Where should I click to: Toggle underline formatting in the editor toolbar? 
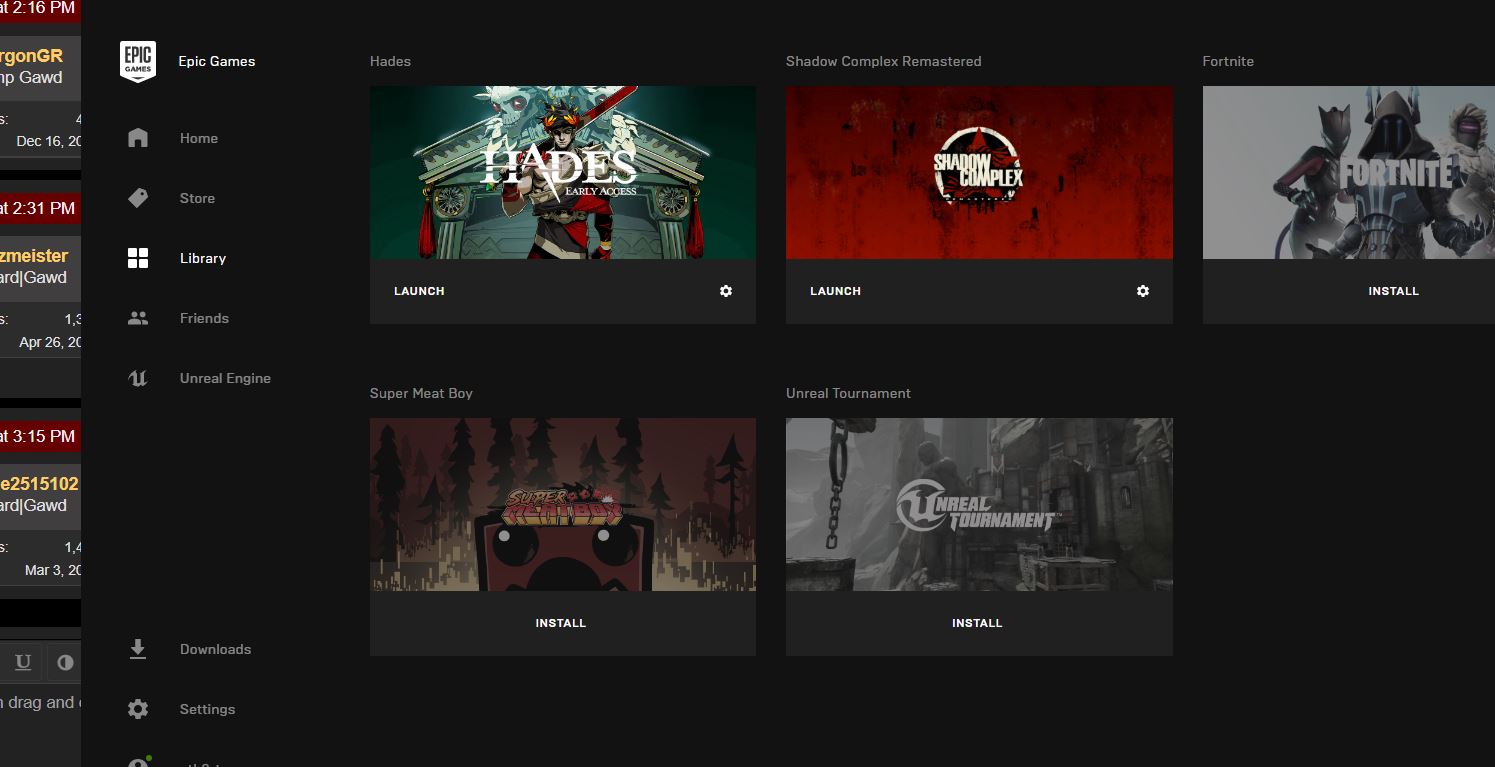23,662
